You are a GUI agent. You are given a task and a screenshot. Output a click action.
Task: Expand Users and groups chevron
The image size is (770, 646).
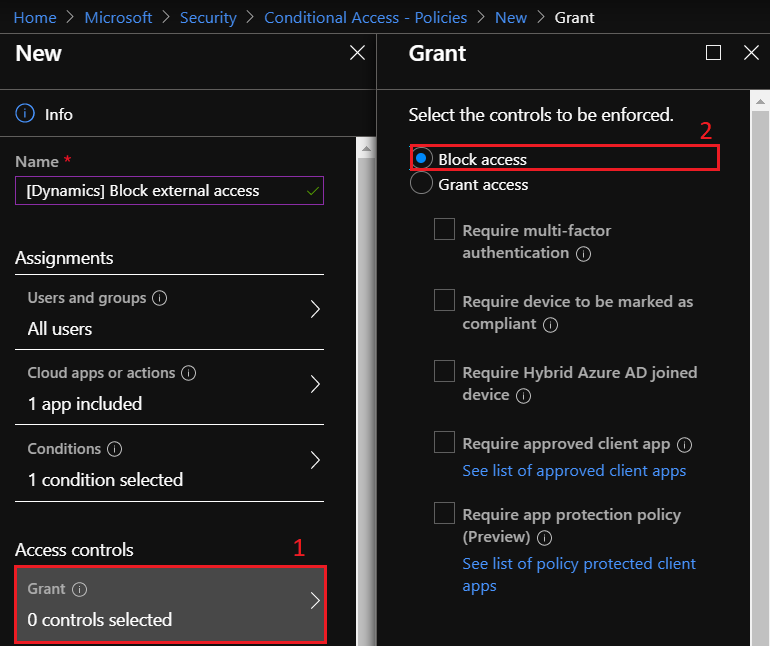coord(315,309)
